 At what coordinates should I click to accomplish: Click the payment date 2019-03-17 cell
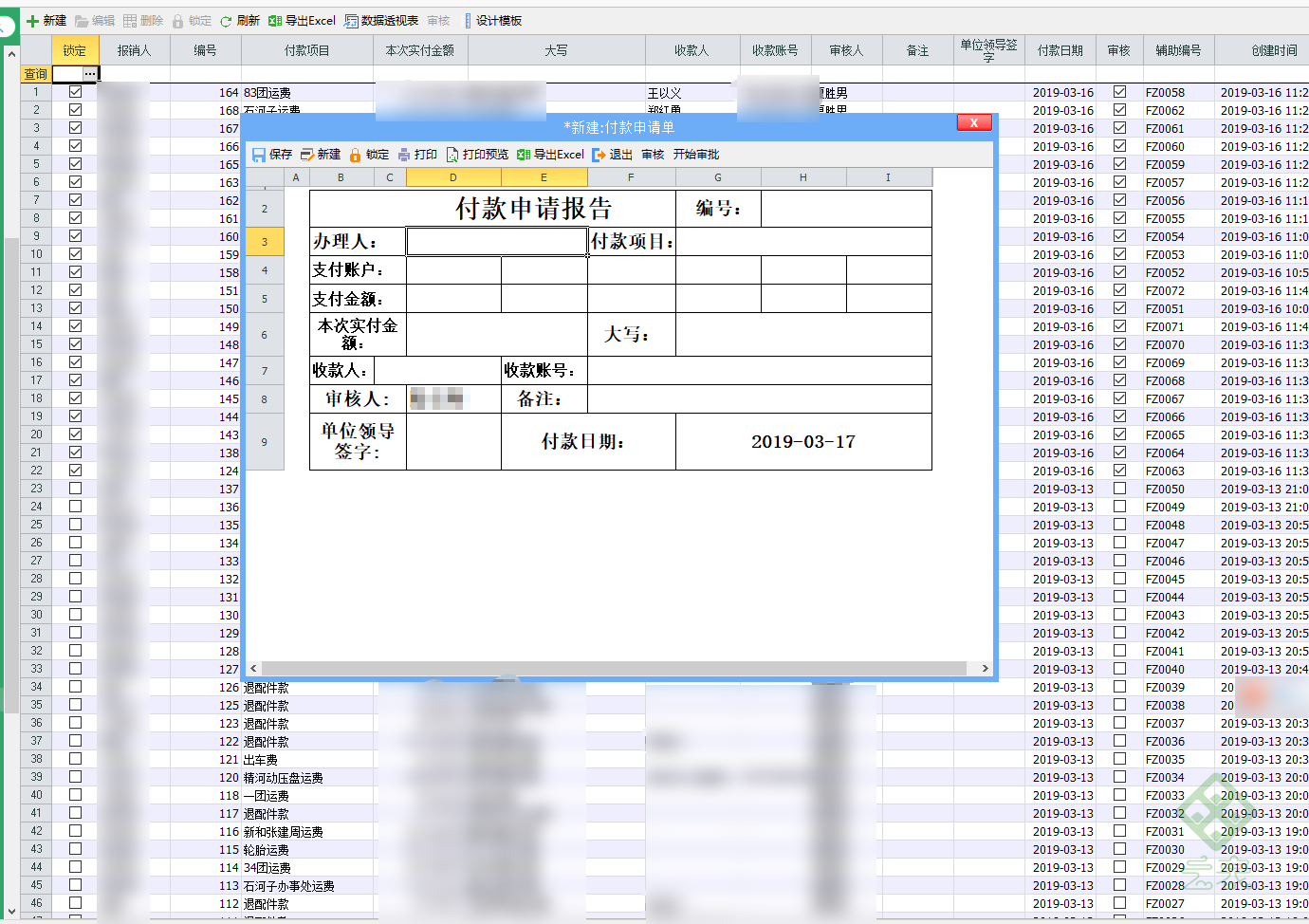[x=803, y=442]
